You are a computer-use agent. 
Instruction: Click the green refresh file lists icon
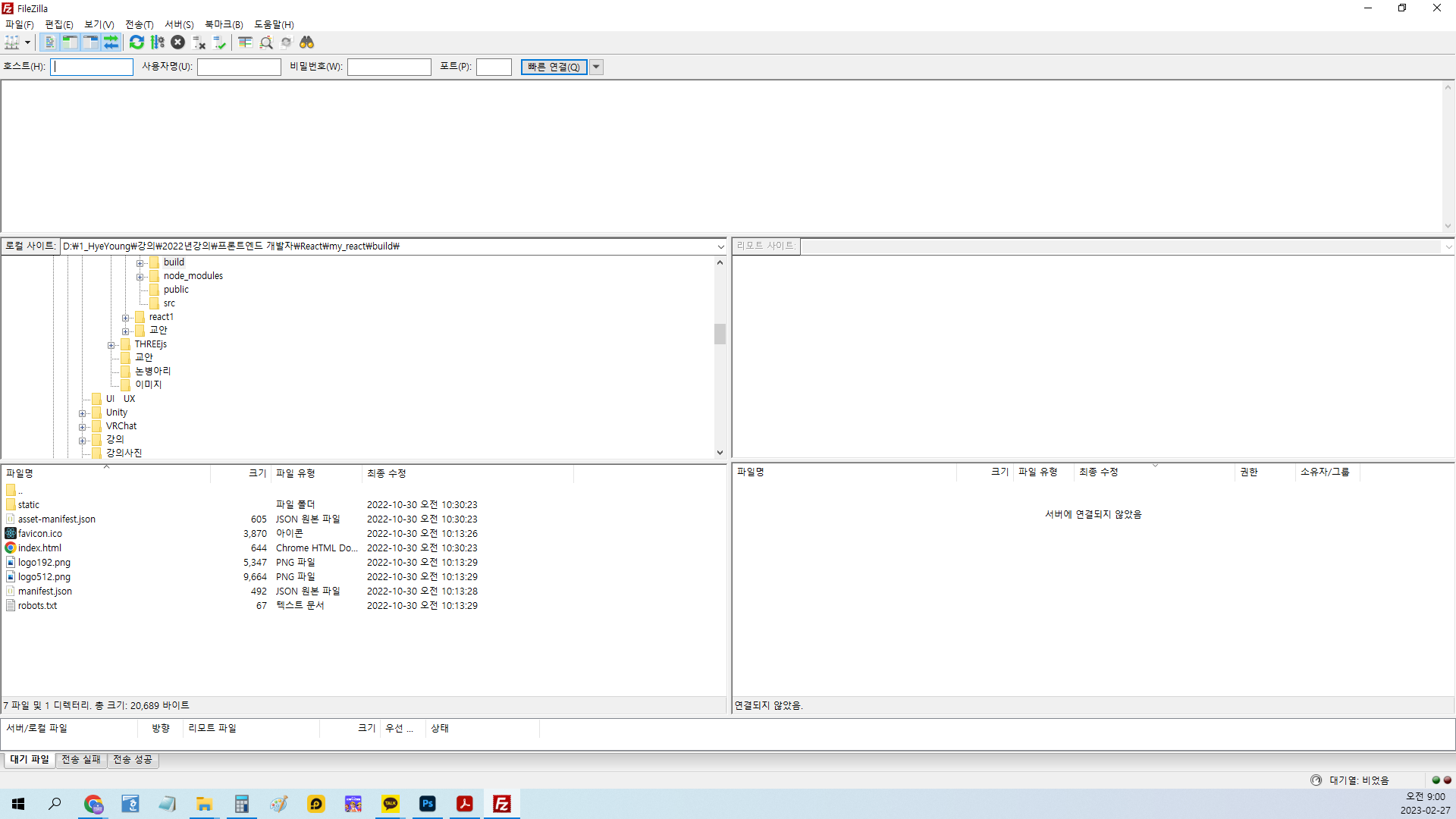[136, 42]
